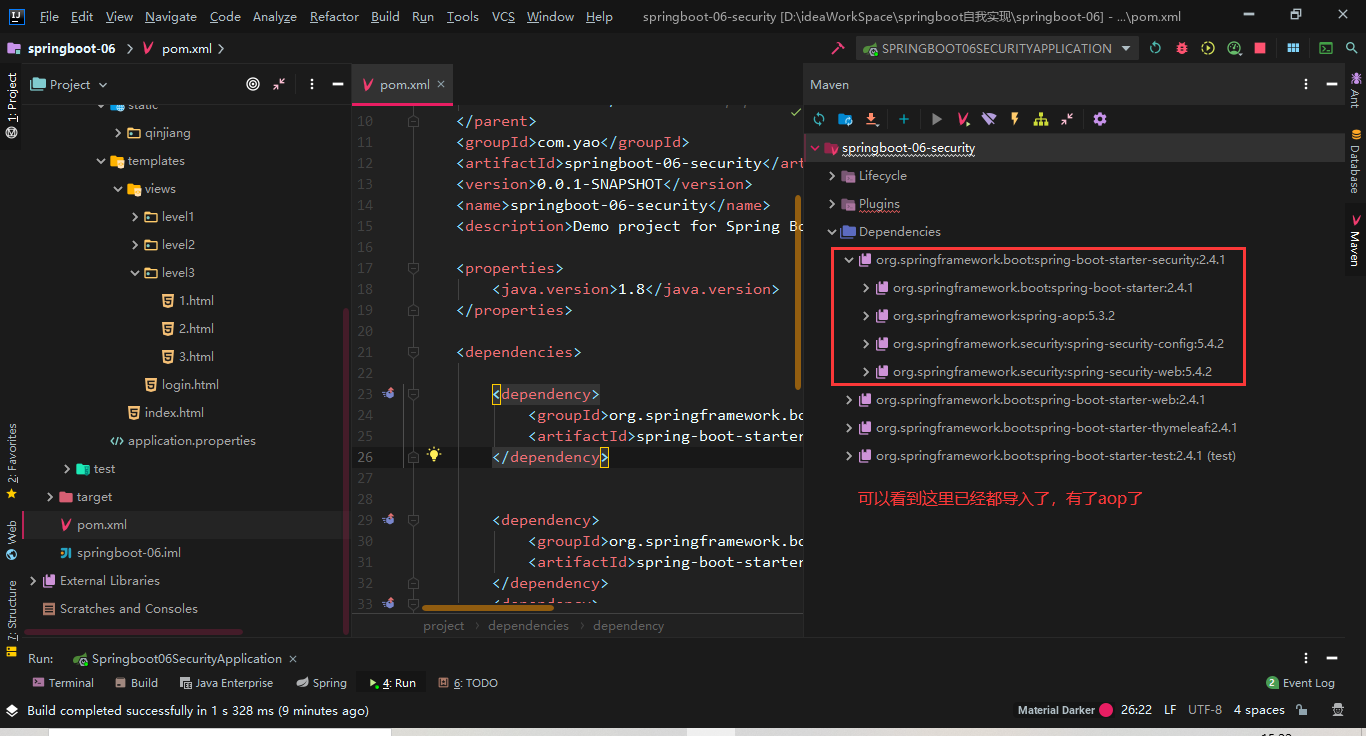Expand the level1 folder in Project tree
The width and height of the screenshot is (1366, 736).
(x=136, y=217)
